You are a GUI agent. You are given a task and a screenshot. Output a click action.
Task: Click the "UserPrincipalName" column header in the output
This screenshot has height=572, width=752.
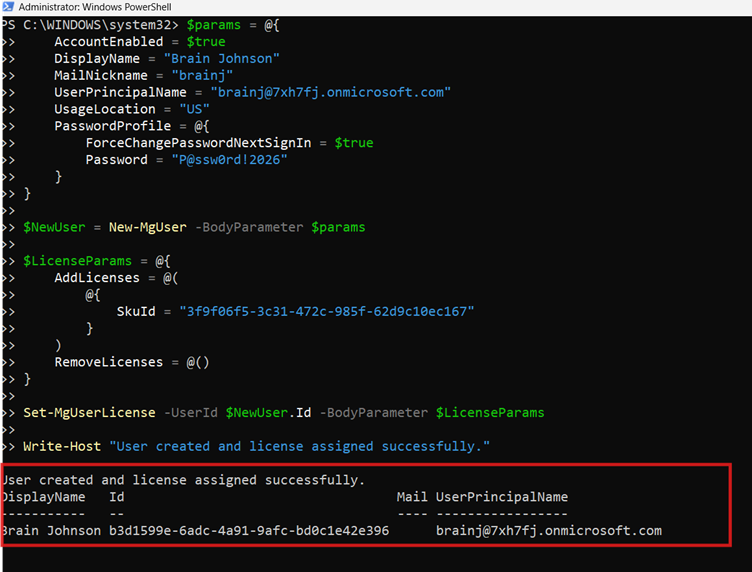[502, 497]
